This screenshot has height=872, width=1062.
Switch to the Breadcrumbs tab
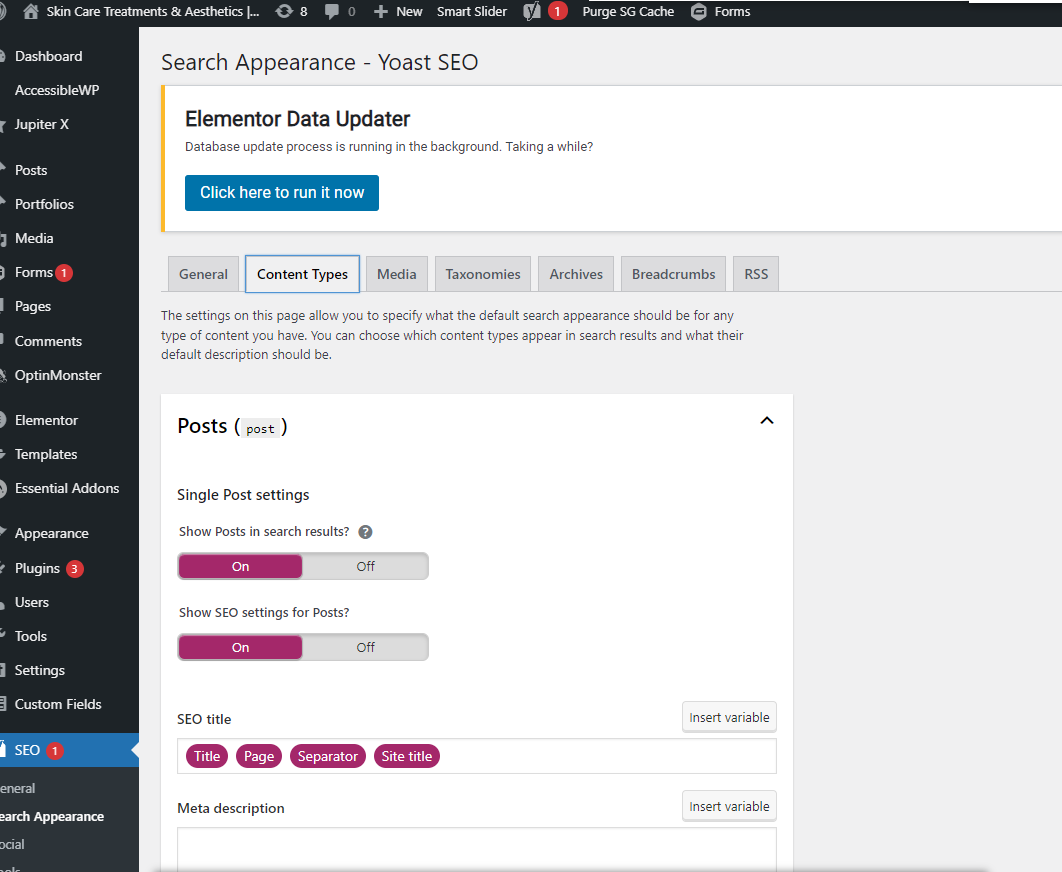tap(673, 274)
